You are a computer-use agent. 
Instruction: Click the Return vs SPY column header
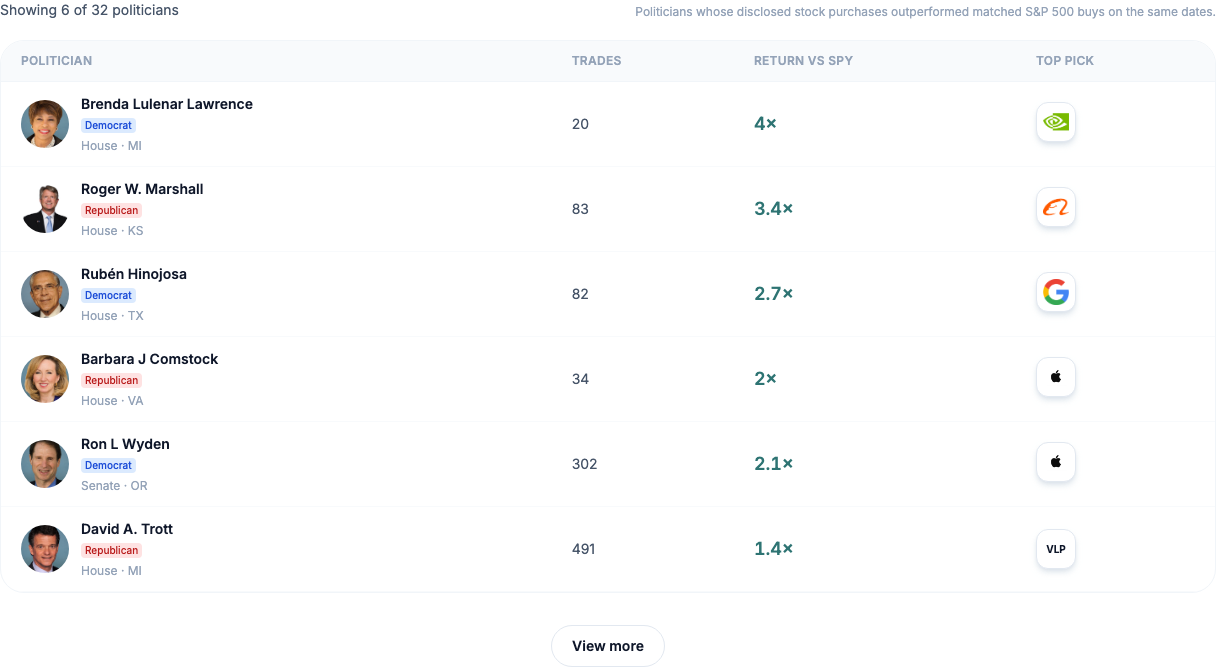coord(803,61)
